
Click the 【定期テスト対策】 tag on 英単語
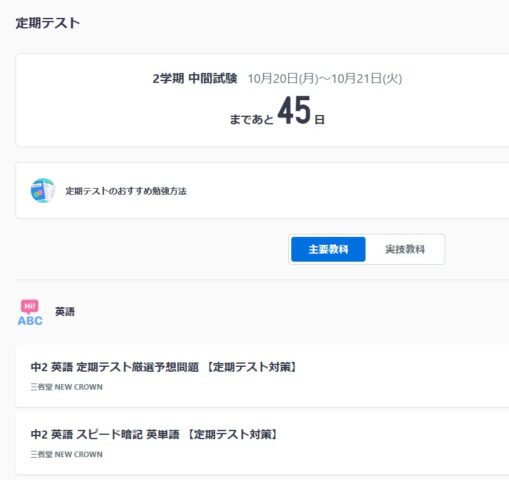click(232, 434)
